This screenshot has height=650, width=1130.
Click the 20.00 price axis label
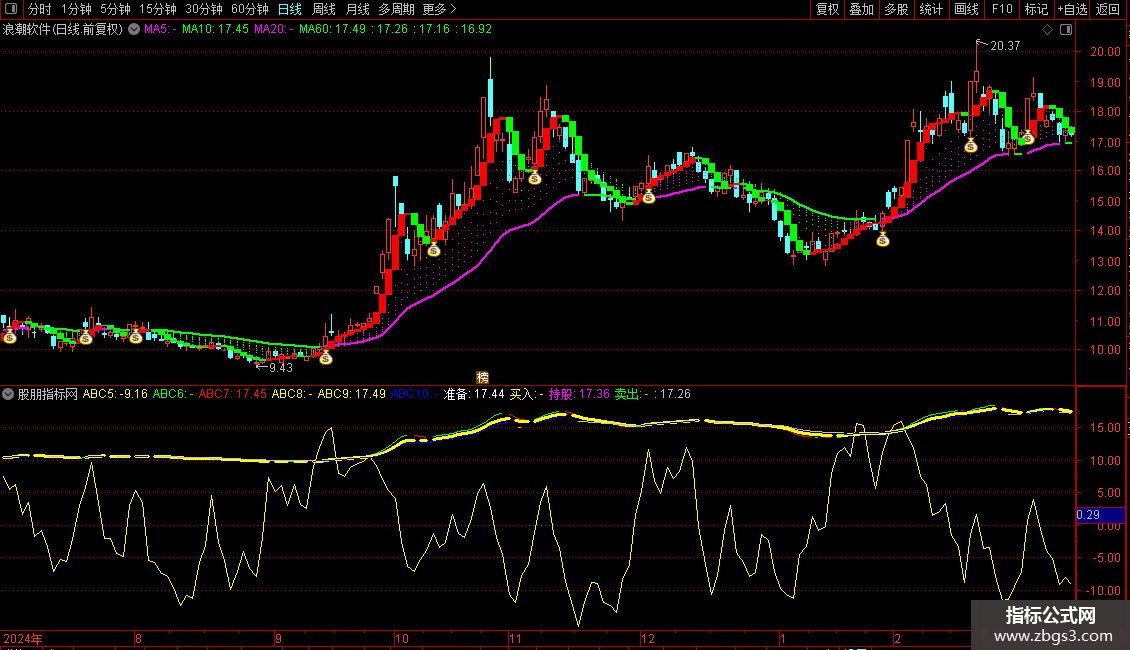pyautogui.click(x=1105, y=52)
